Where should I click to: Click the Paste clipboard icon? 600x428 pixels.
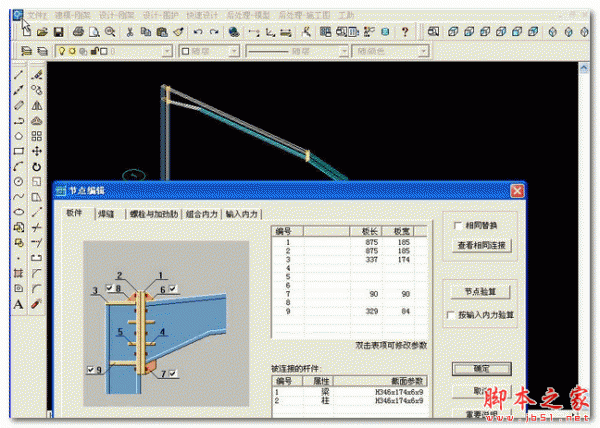click(162, 32)
